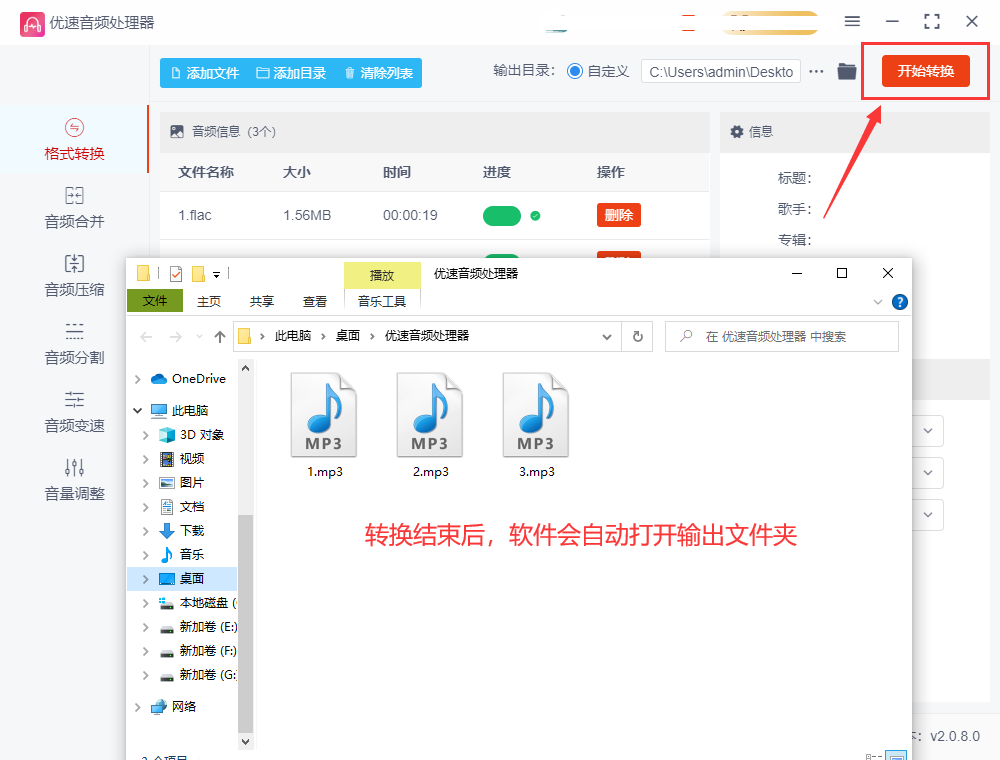Viewport: 1000px width, 760px height.
Task: Expand the 图片 tree node
Action: (x=146, y=483)
